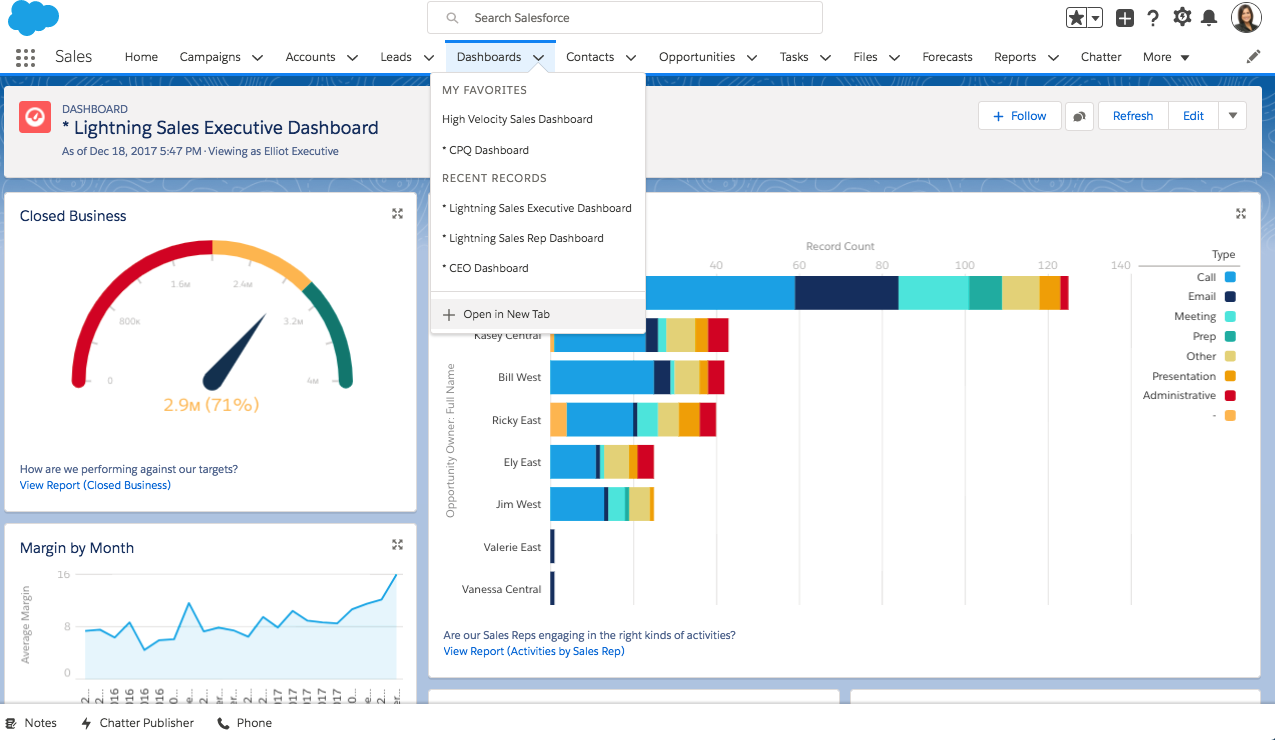Viewport: 1275px width, 740px height.
Task: Switch to the Chatter tab
Action: point(1101,57)
